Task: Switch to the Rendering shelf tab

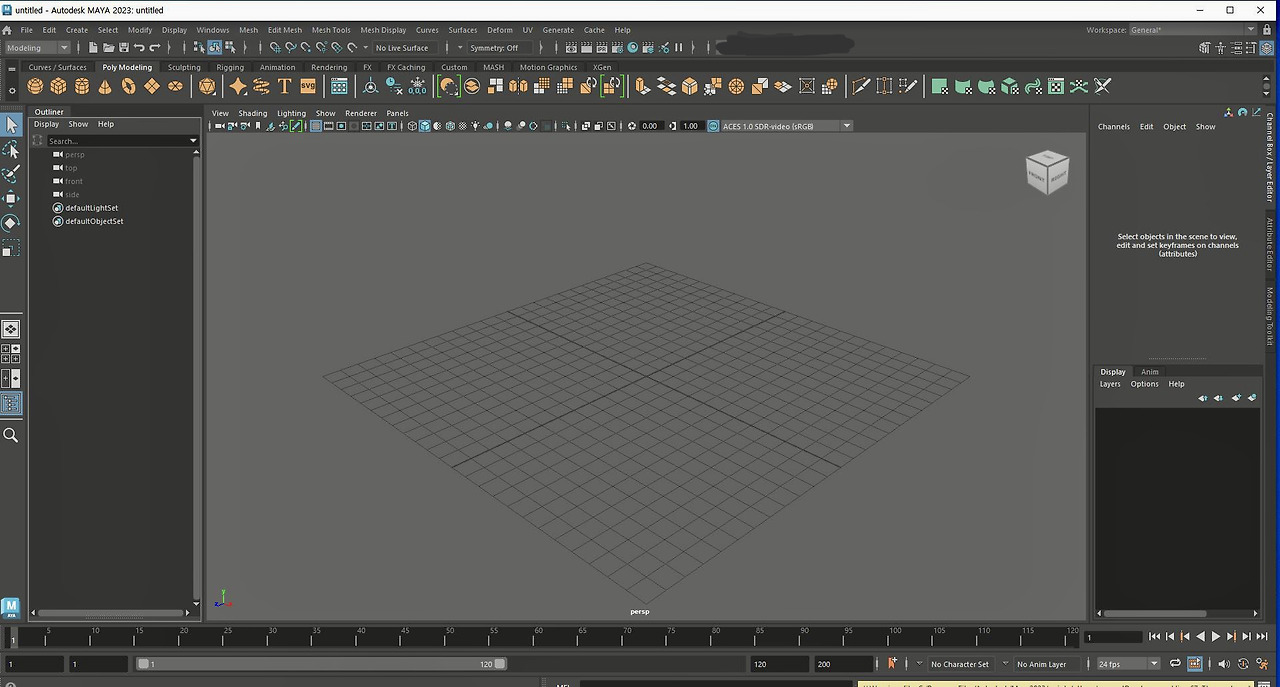Action: coord(329,67)
